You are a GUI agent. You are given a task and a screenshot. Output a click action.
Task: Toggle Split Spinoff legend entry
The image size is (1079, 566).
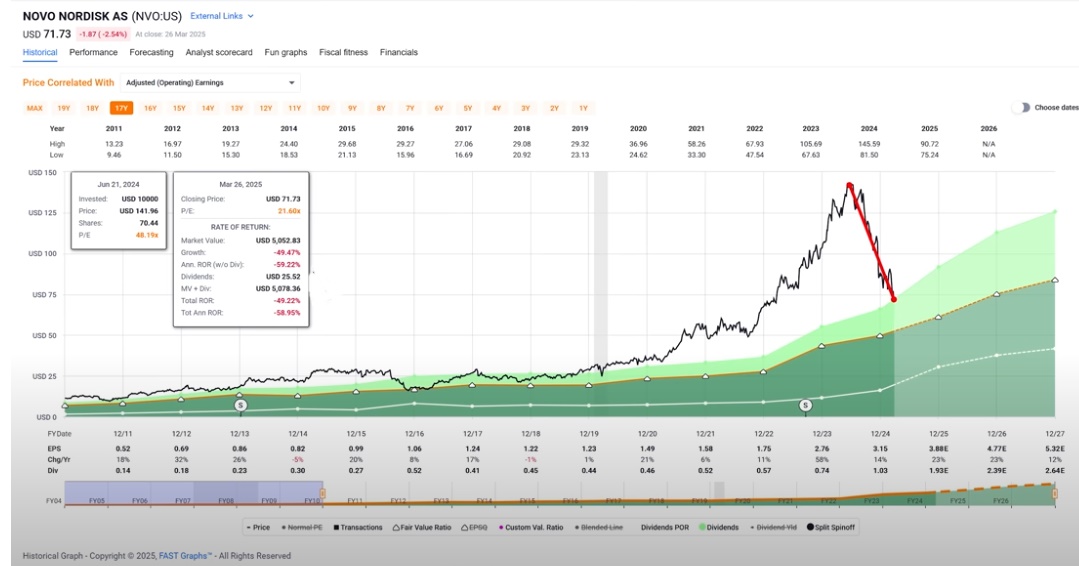(831, 527)
